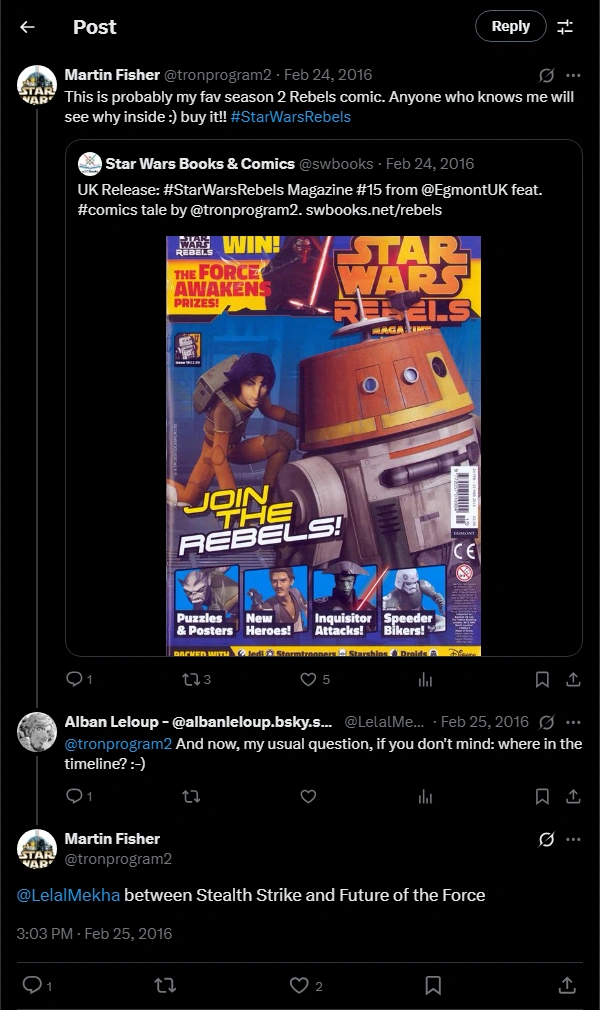Click the @tronprogram2 mention in Alban's reply
Viewport: 600px width, 1010px height.
(x=118, y=743)
